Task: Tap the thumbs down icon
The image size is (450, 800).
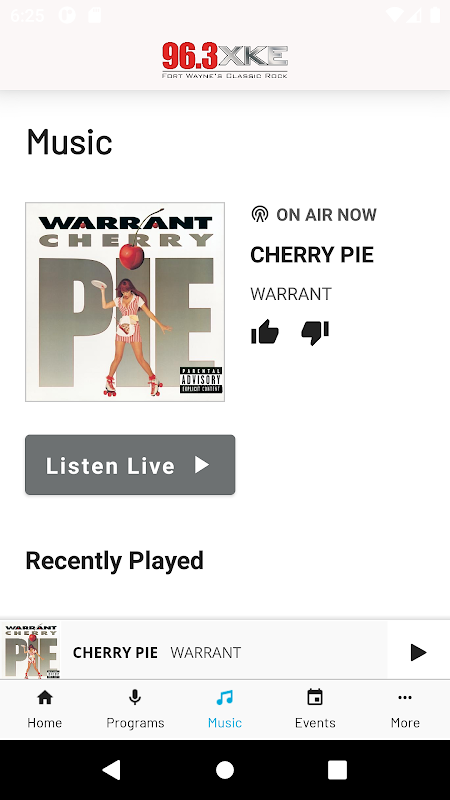Action: 315,333
